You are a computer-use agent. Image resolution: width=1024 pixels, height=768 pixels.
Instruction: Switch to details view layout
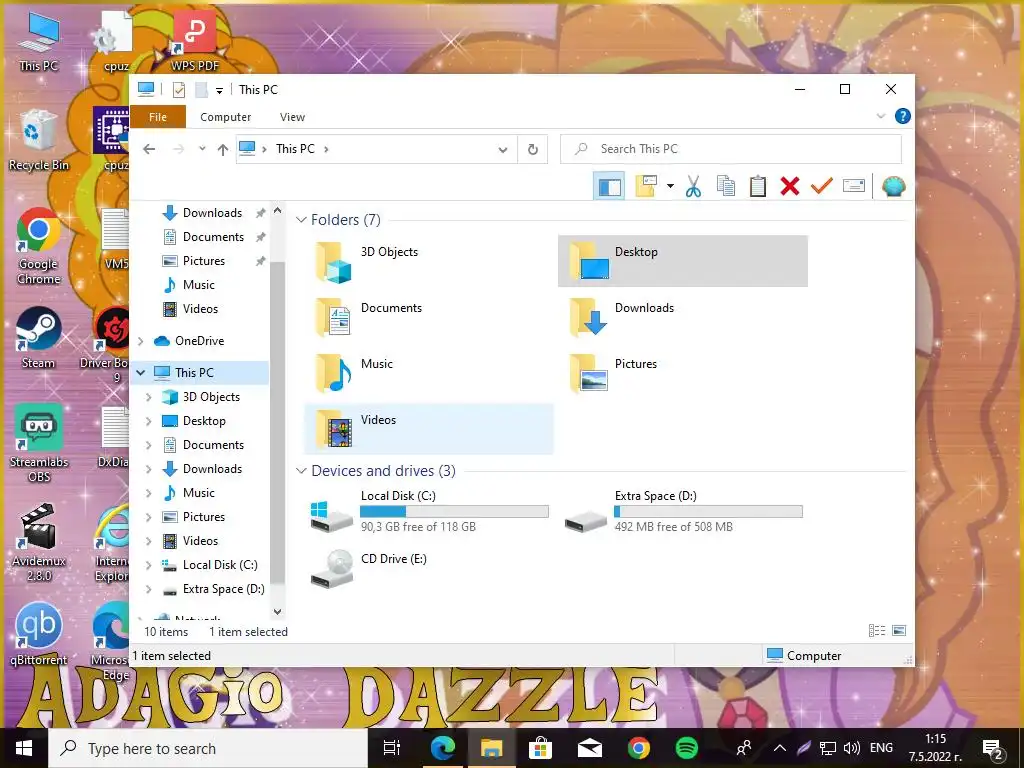pyautogui.click(x=877, y=630)
